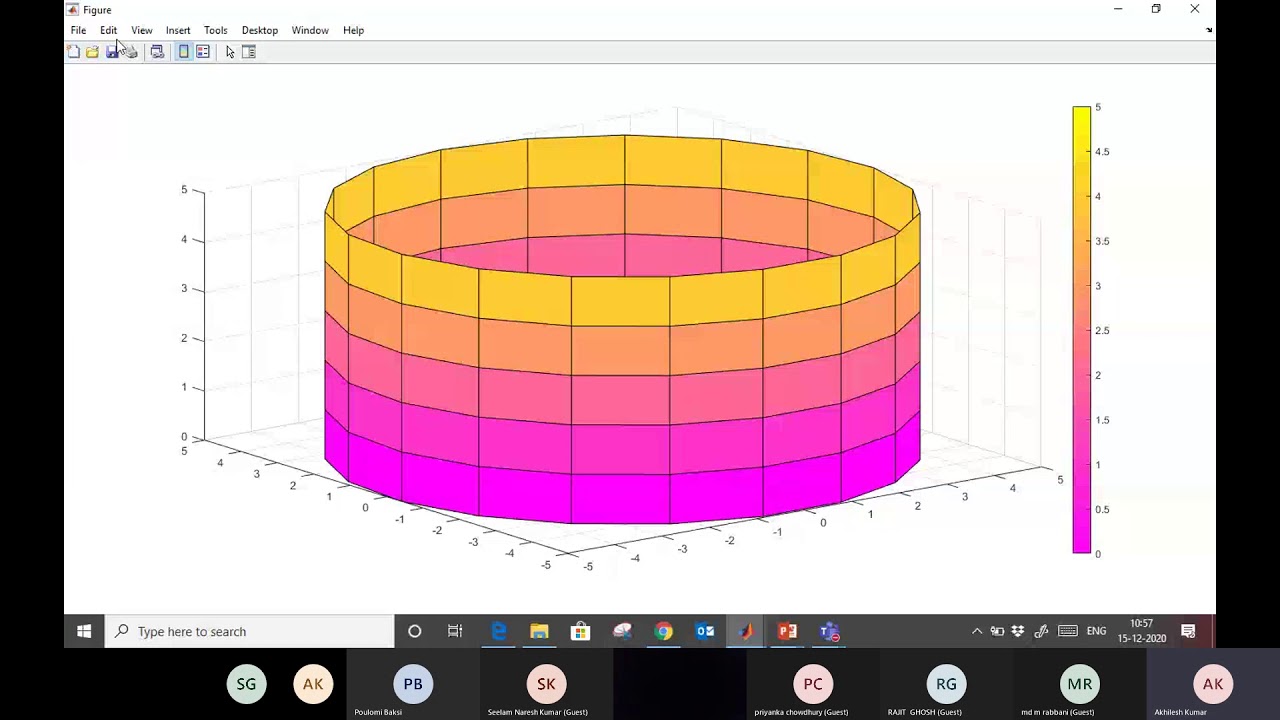
Task: Click Poulomi Baksi participant tile
Action: pos(413,685)
